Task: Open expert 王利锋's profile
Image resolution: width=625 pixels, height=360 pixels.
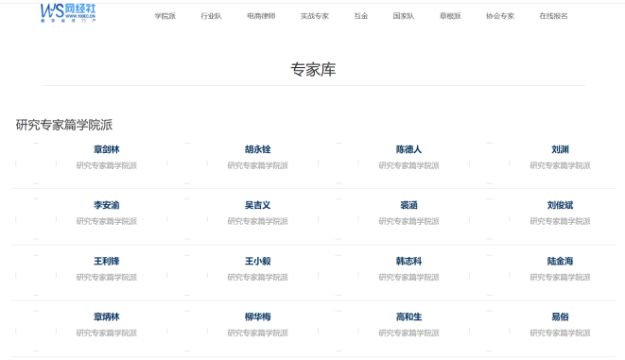Action: (x=106, y=261)
